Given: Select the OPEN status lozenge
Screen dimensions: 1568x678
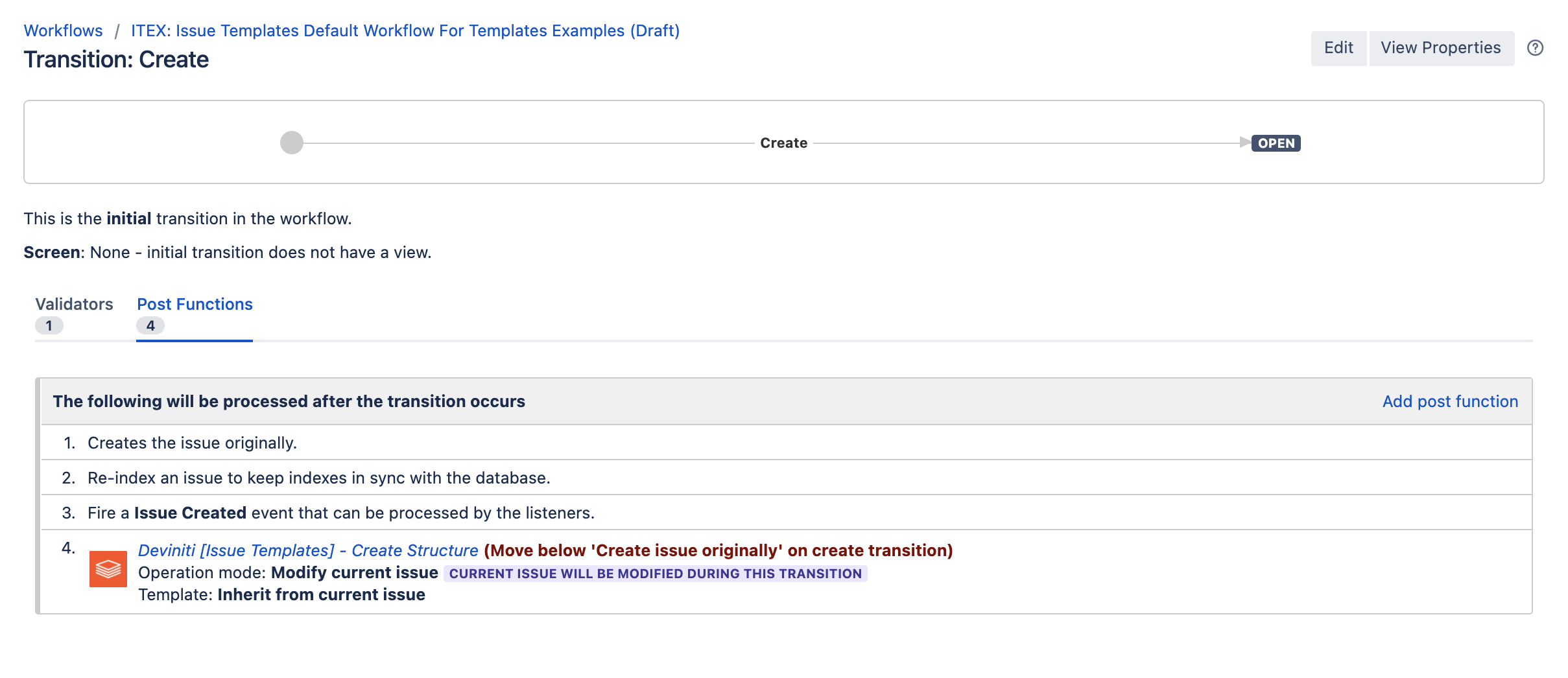Looking at the screenshot, I should coord(1276,143).
